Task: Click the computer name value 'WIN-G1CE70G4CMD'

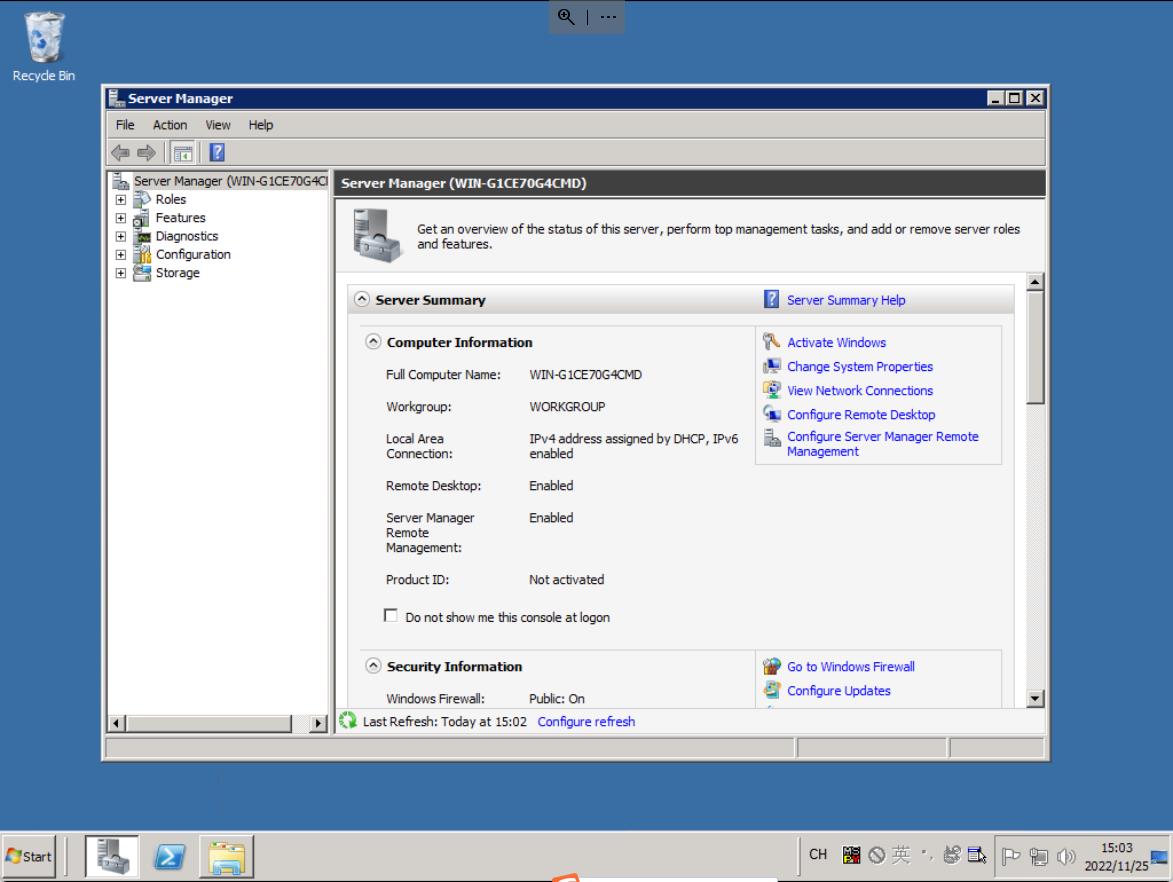Action: tap(586, 374)
